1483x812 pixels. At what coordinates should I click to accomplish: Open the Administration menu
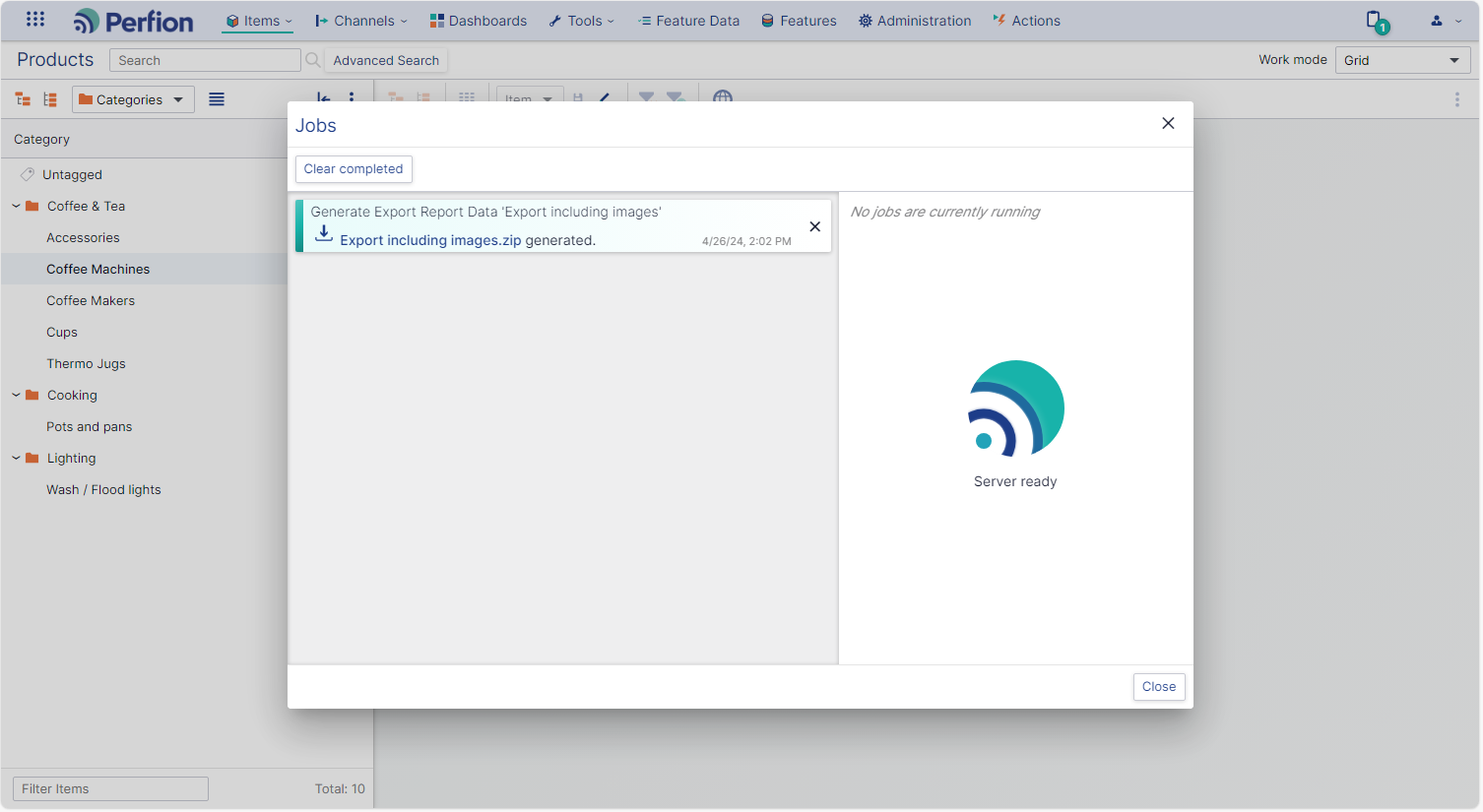(x=915, y=21)
